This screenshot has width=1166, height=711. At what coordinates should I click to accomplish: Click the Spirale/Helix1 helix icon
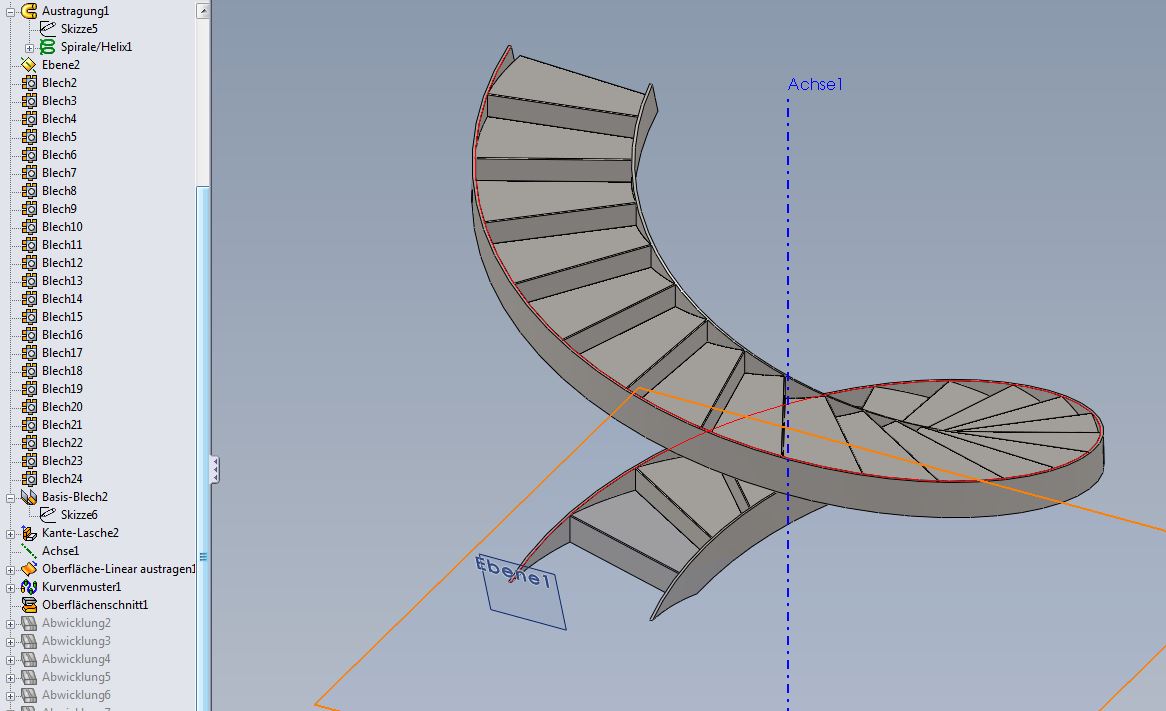pyautogui.click(x=48, y=47)
